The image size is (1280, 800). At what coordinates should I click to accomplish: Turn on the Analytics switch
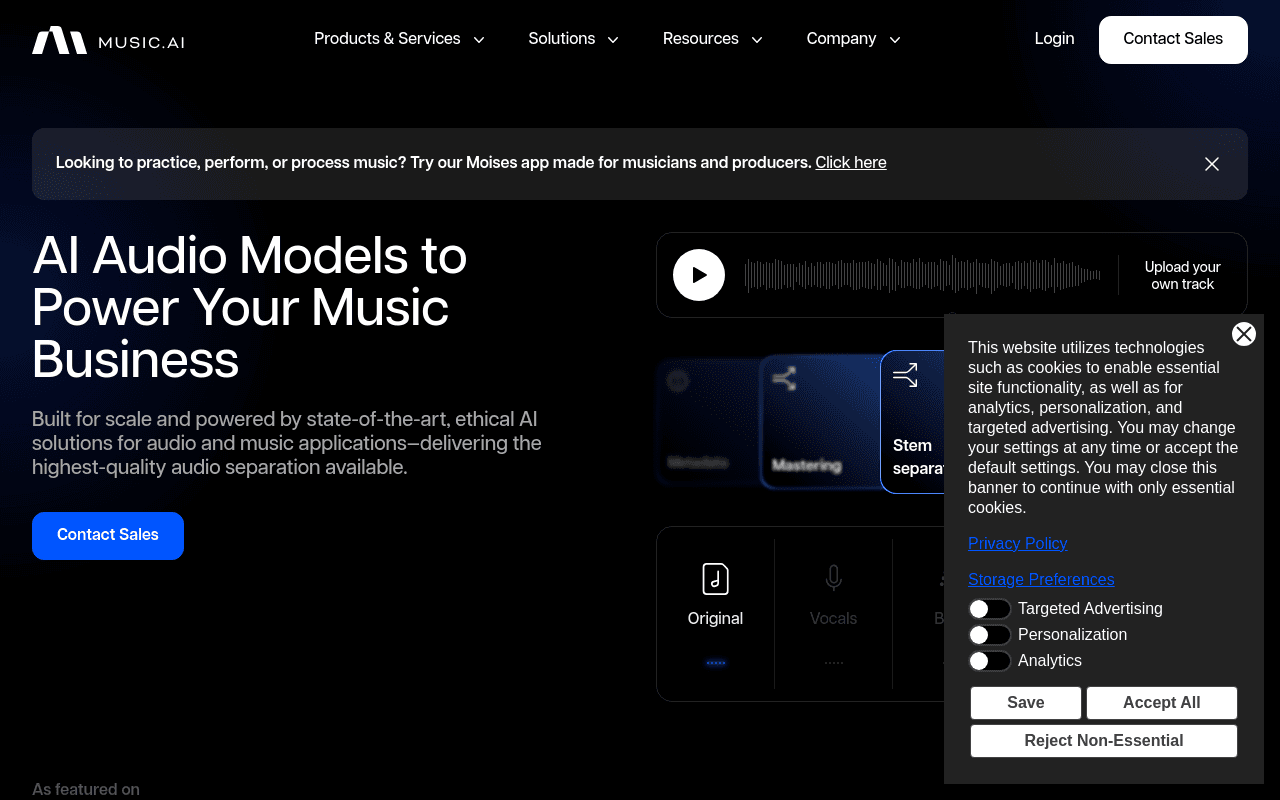tap(989, 661)
